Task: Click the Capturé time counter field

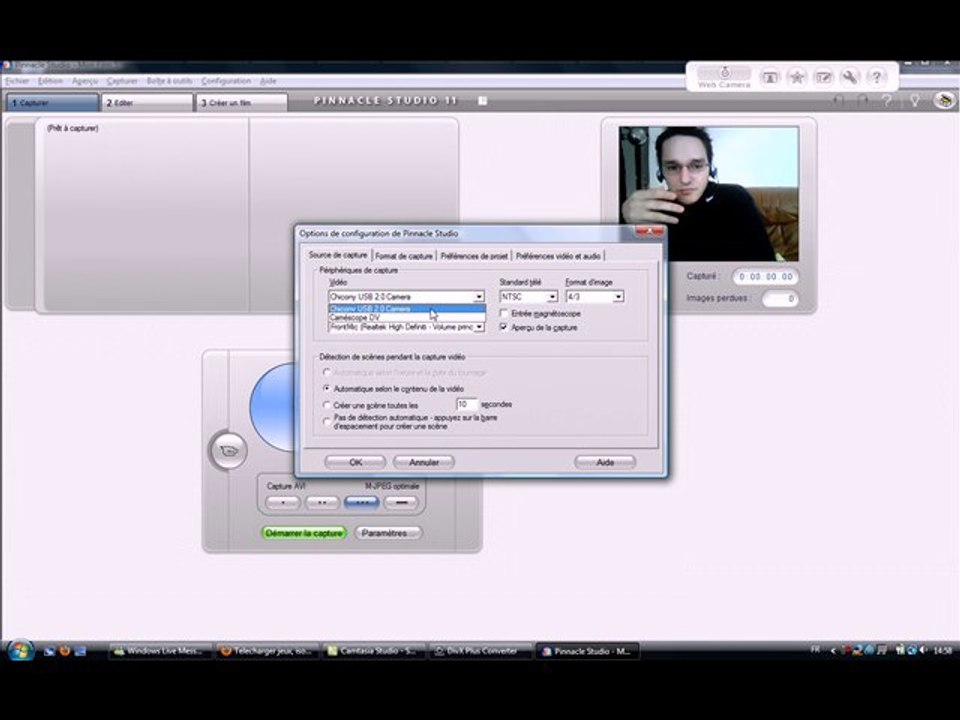Action: pos(766,277)
